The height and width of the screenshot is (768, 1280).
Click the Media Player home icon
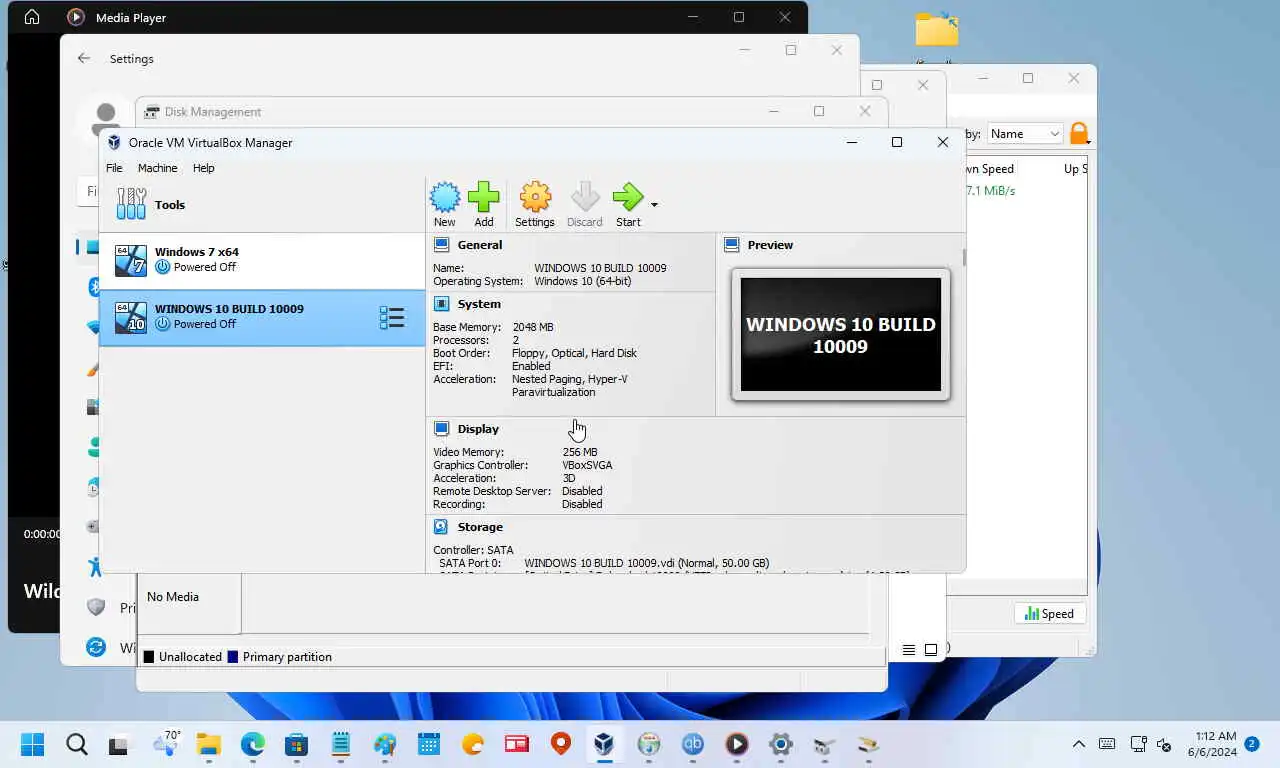(32, 17)
